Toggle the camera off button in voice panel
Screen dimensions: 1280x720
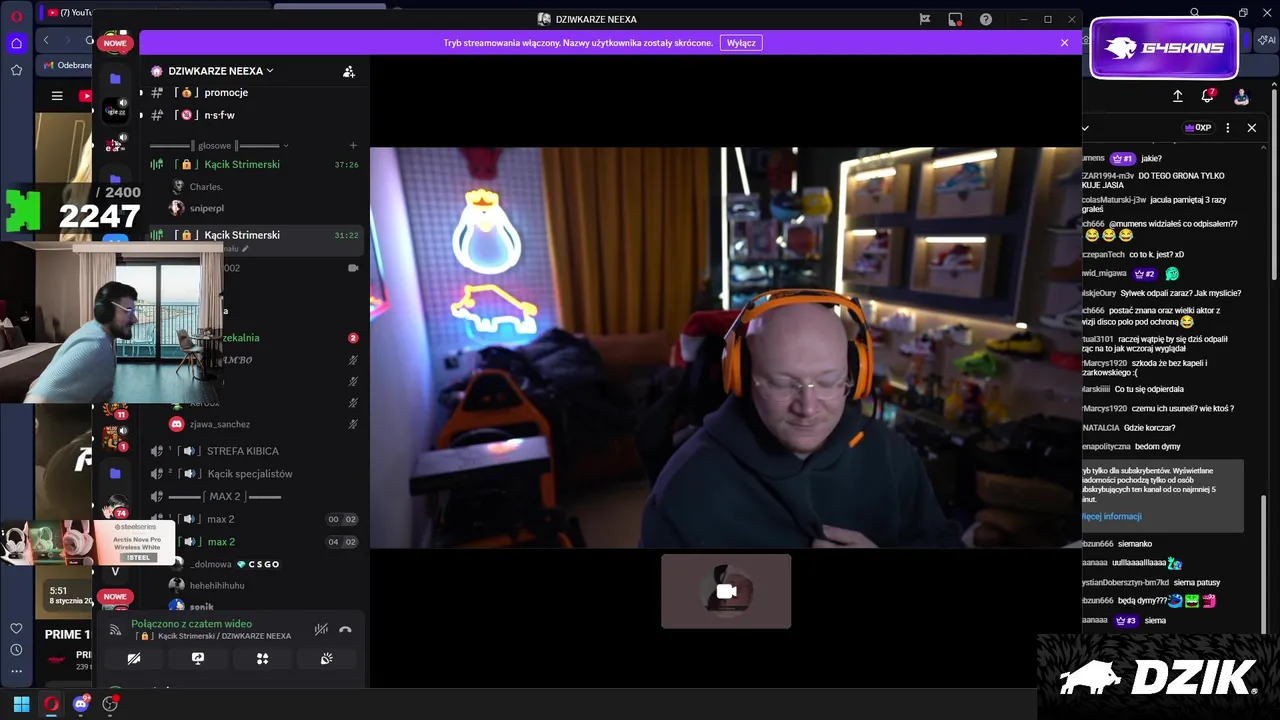134,659
